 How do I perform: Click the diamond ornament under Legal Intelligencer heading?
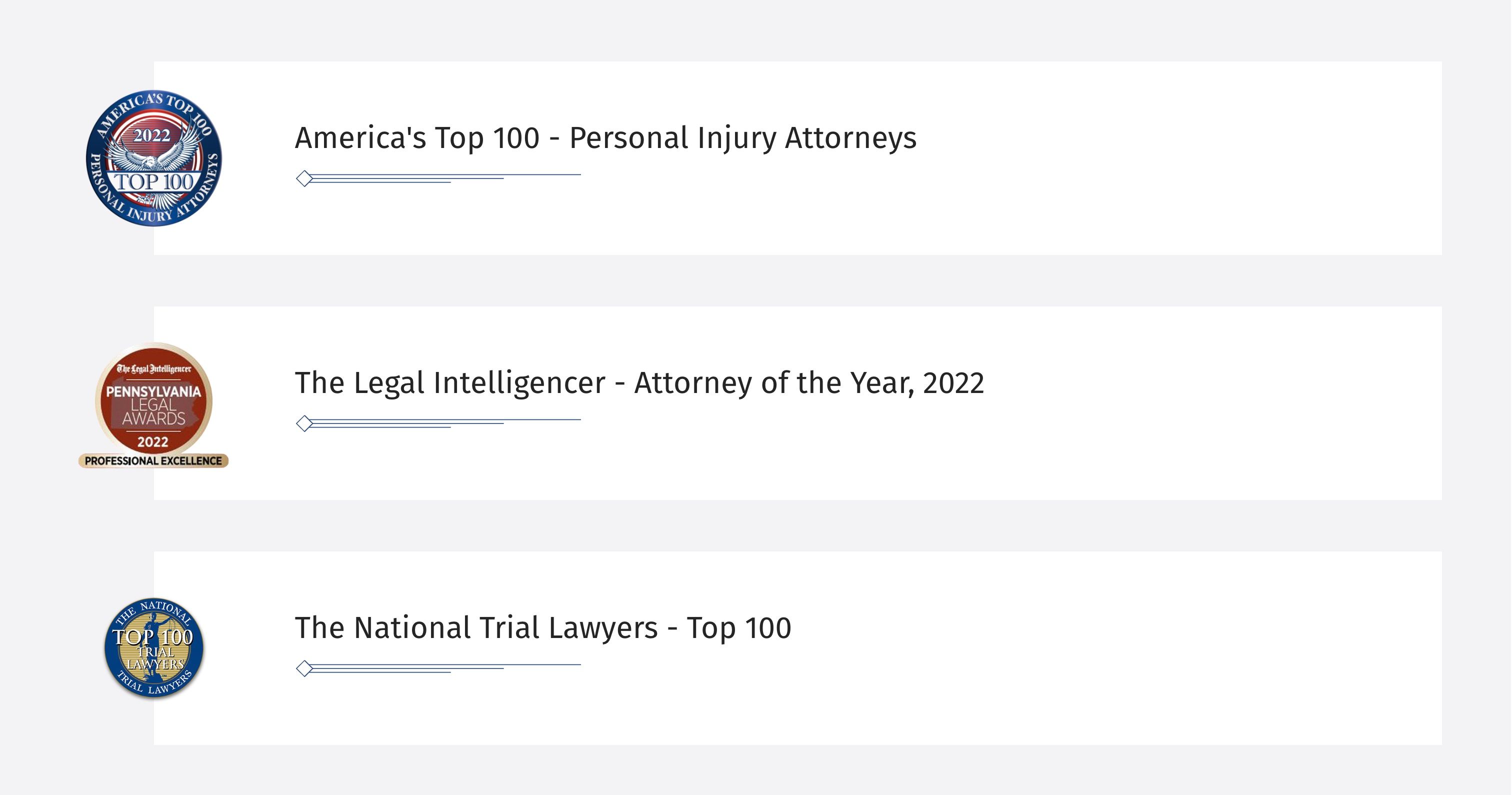[304, 423]
